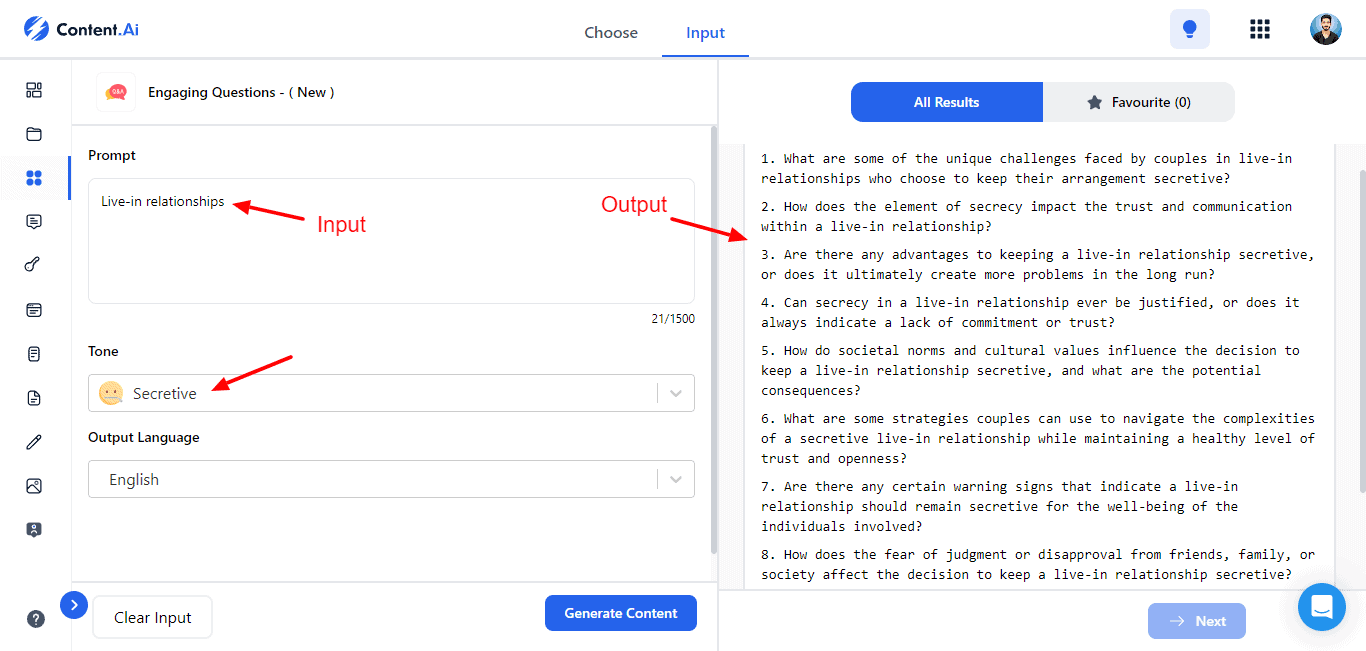Viewport: 1366px width, 651px height.
Task: Open the apps grid menu icon
Action: (x=1260, y=30)
